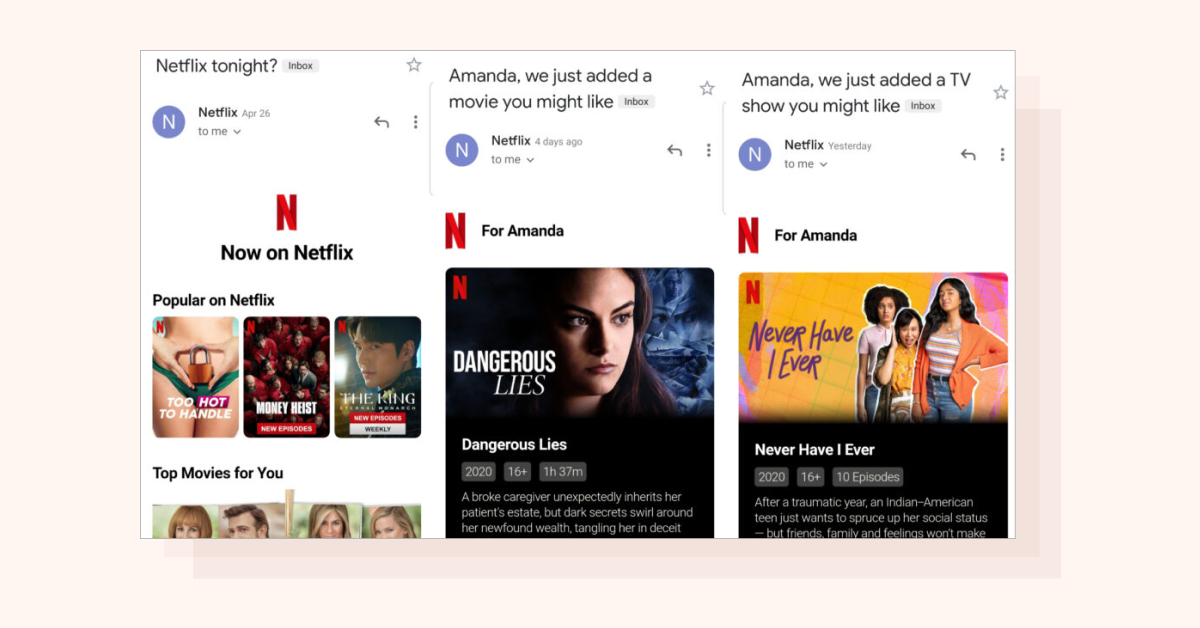
Task: Select the Inbox label next to Netflix tonight
Action: (x=300, y=65)
